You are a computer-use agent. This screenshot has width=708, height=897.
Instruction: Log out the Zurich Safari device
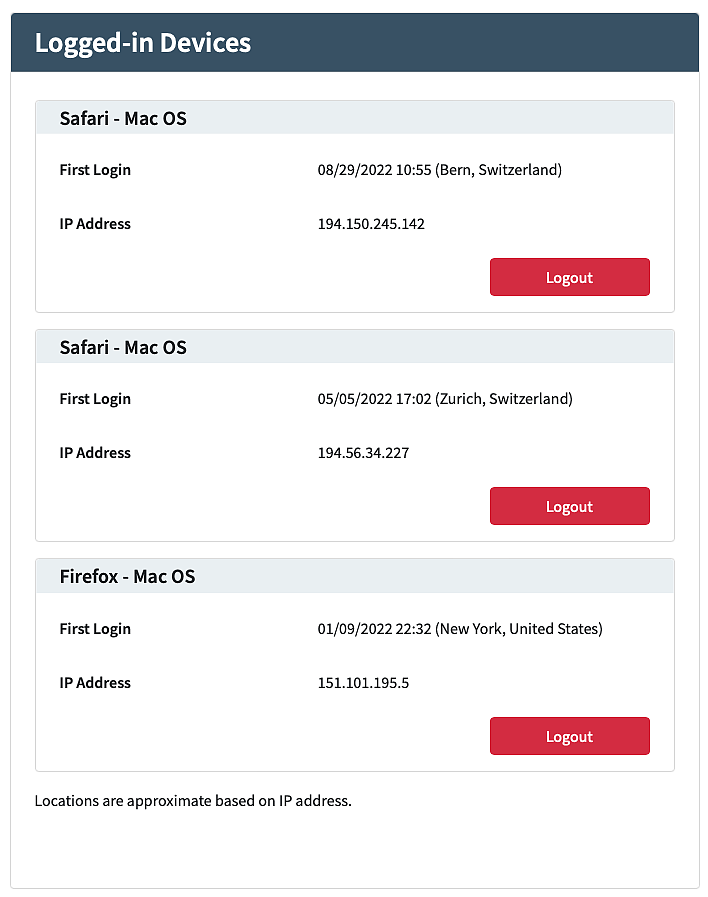(x=569, y=506)
